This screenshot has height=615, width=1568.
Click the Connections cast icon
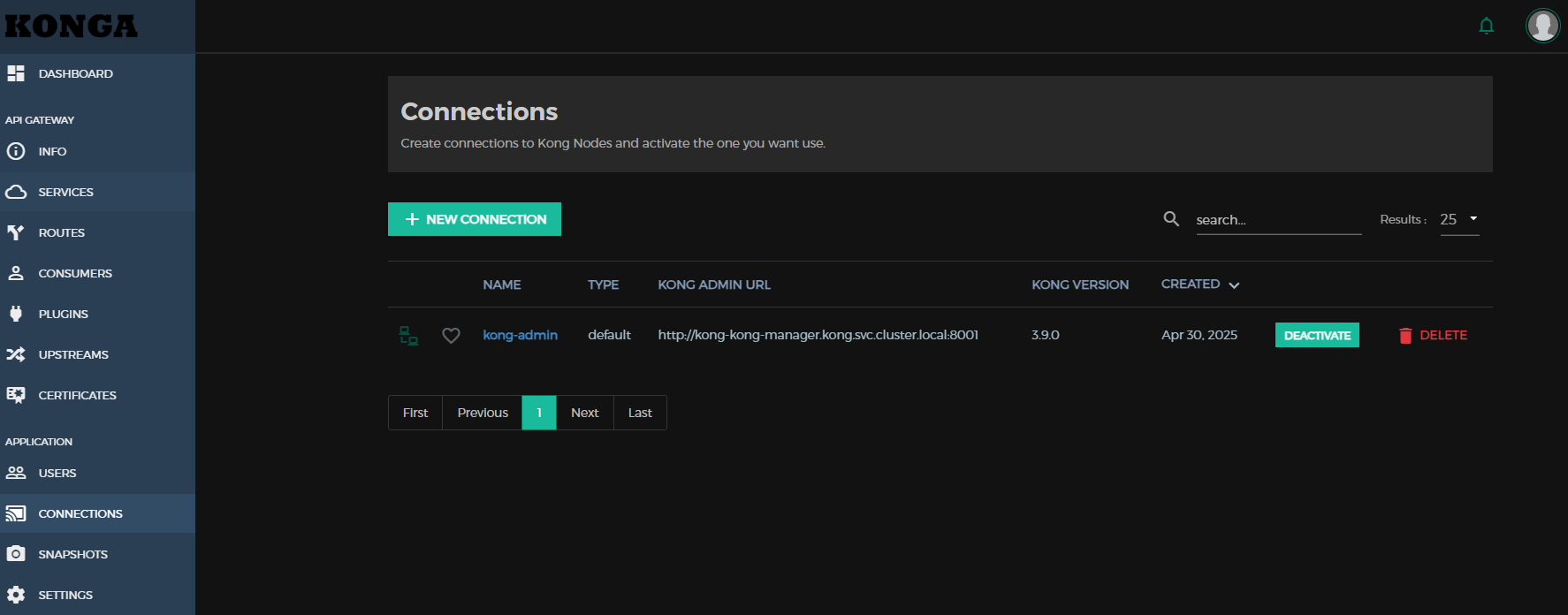16,513
